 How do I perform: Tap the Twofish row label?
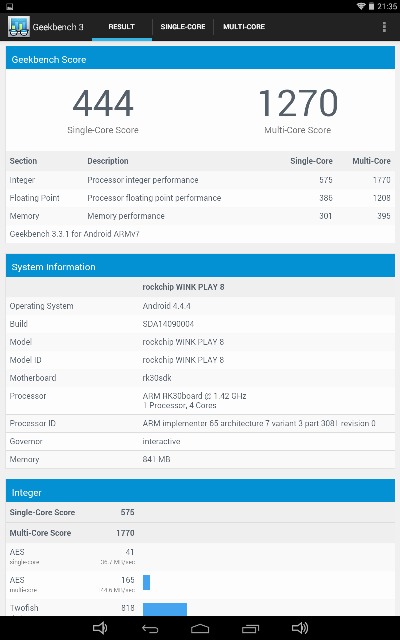[x=24, y=608]
